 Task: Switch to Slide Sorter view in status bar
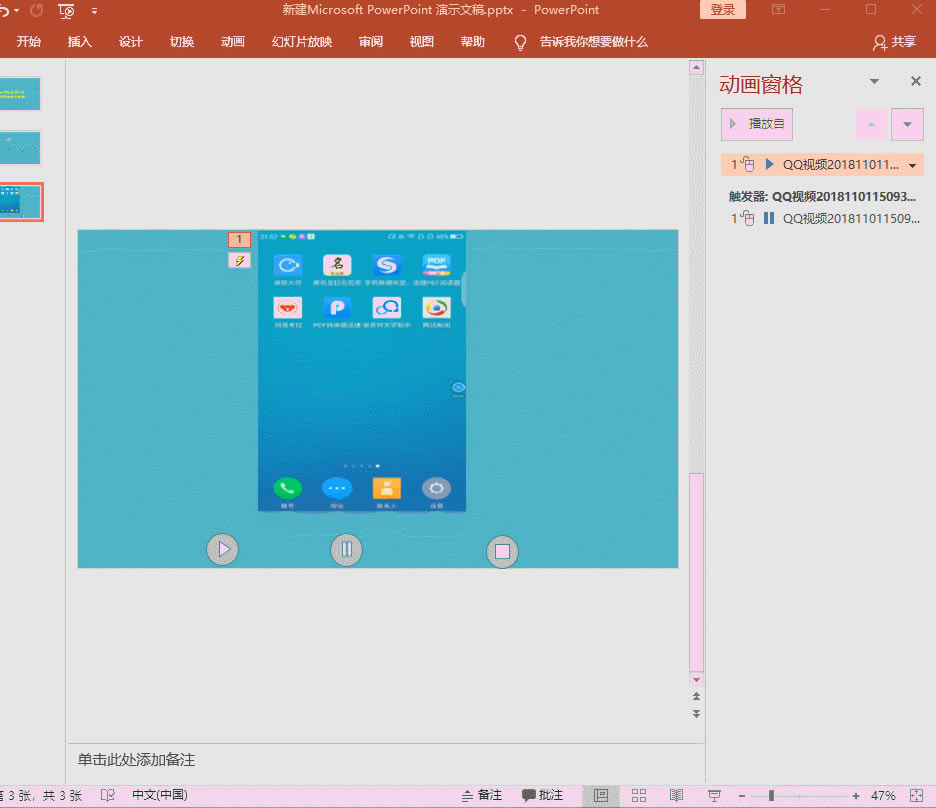(x=638, y=794)
